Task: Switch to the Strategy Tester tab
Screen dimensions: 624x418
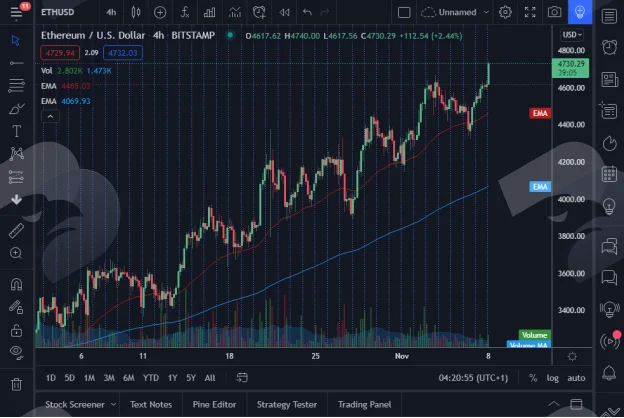Action: [287, 404]
